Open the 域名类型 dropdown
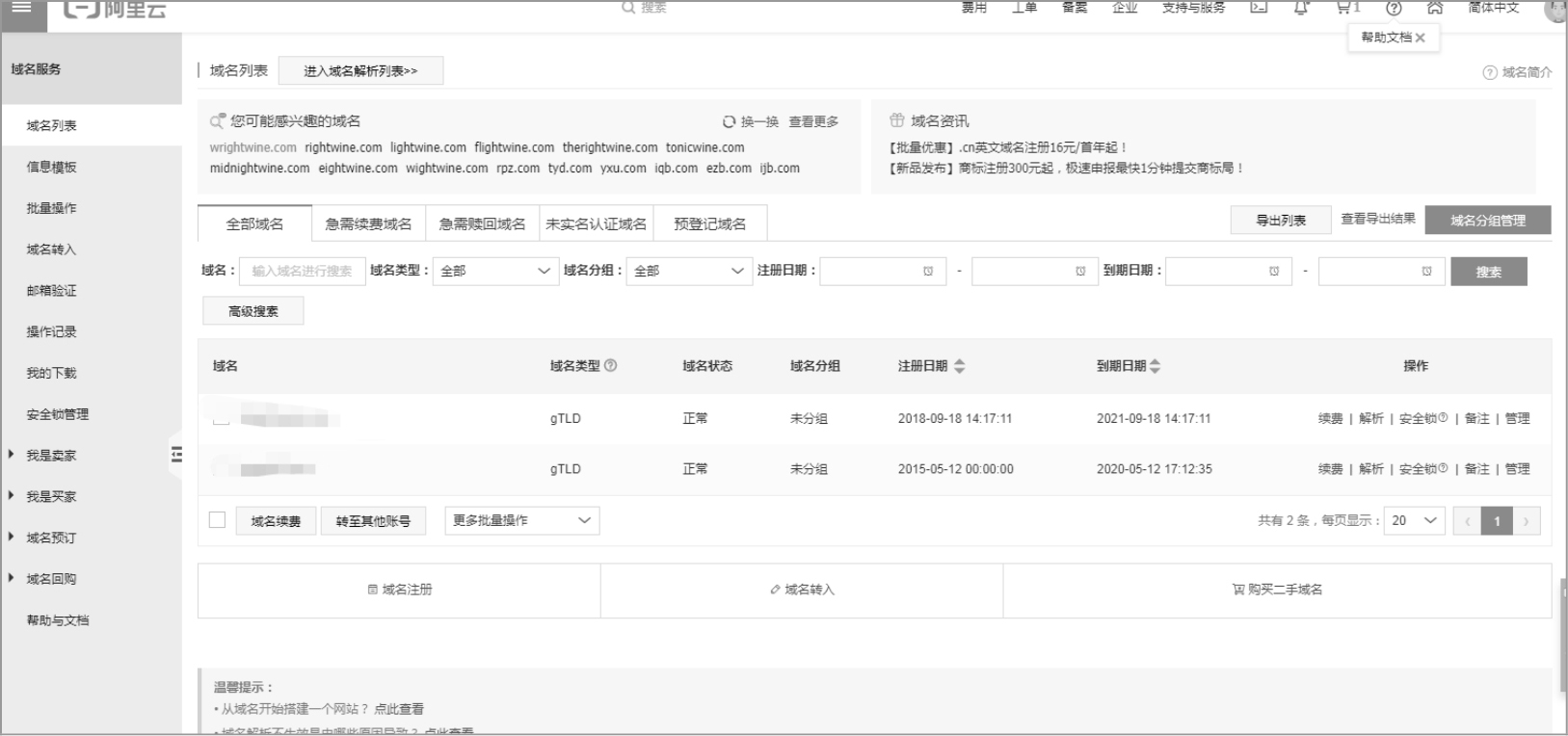Screen dimensions: 1568x736 pos(495,272)
